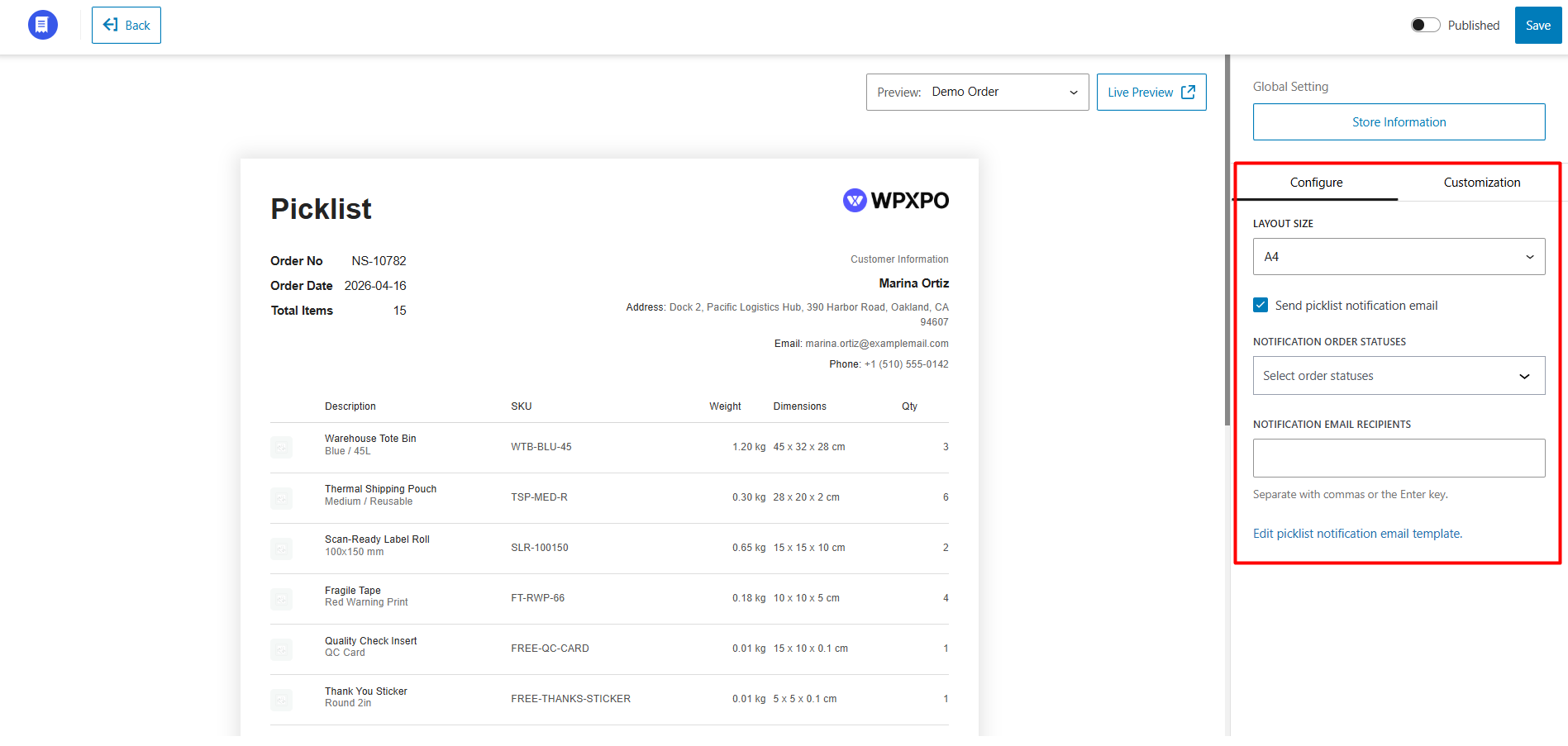Click the Quality Check Insert product thumbnail
This screenshot has width=1568, height=746.
coord(281,649)
